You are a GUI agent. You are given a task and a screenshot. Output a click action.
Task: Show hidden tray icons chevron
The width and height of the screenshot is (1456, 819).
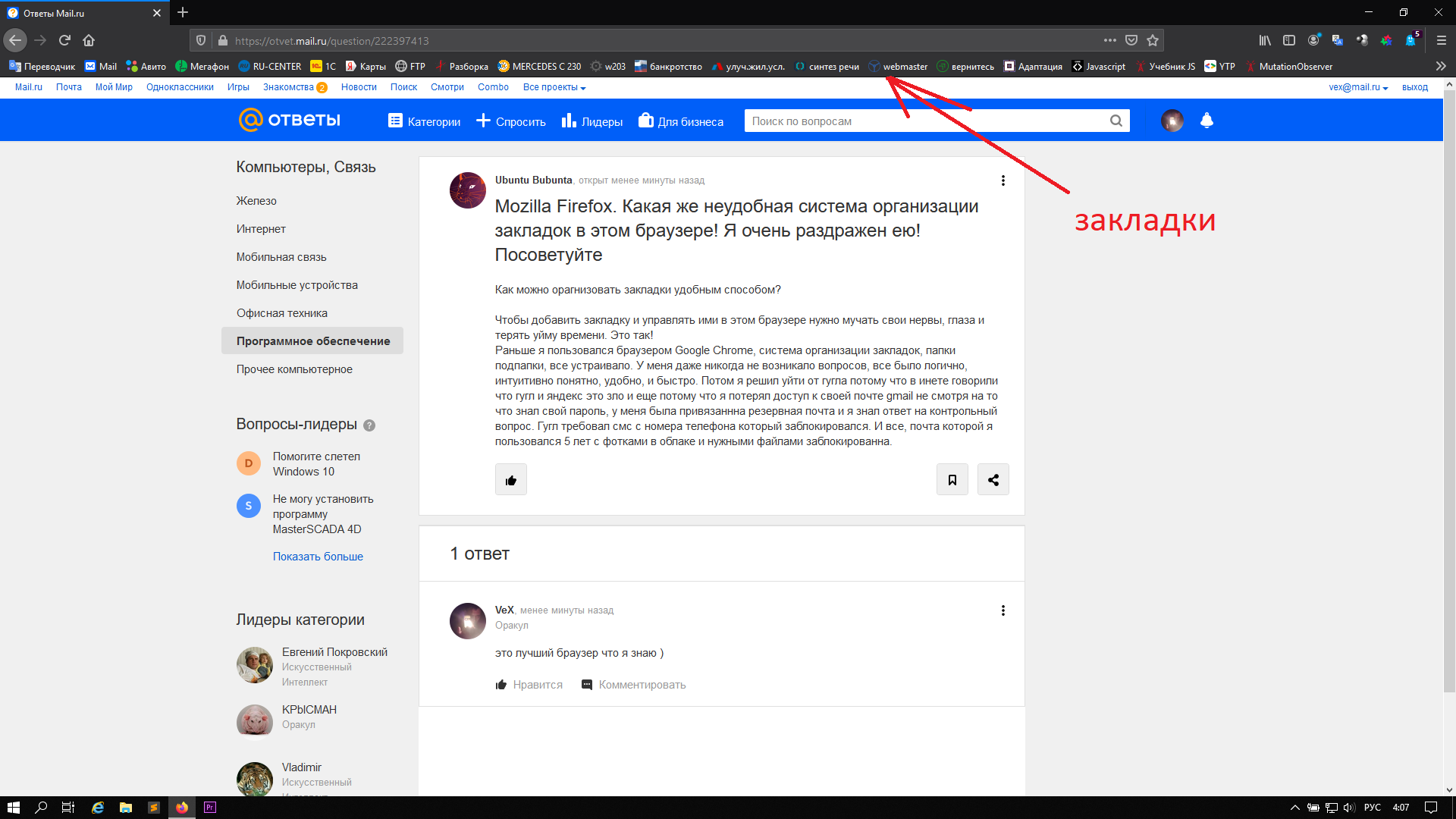point(1294,808)
